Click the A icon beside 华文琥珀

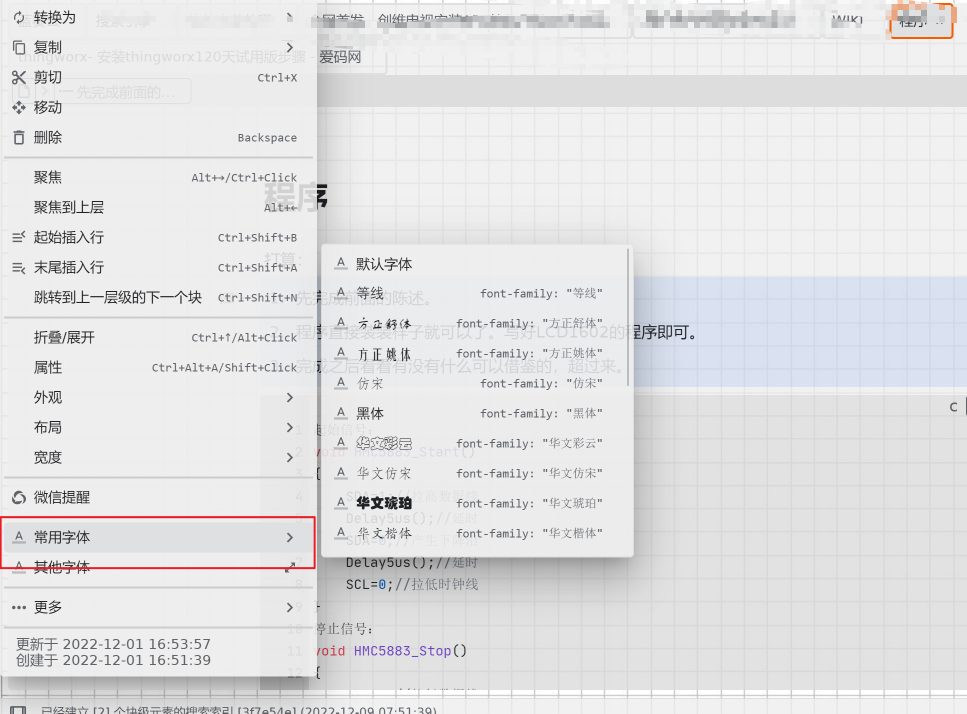[x=341, y=503]
